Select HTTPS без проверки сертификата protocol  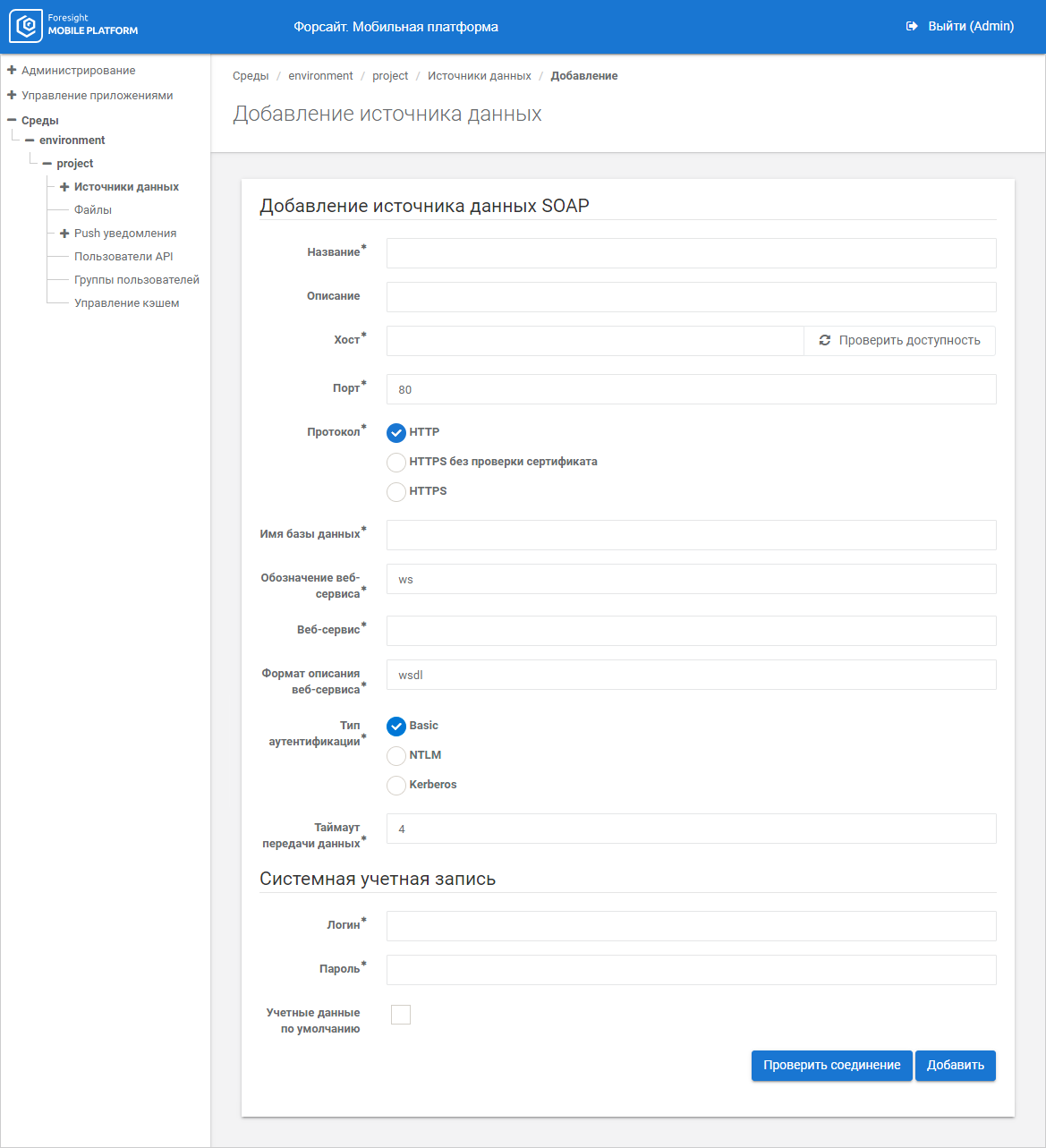(396, 463)
